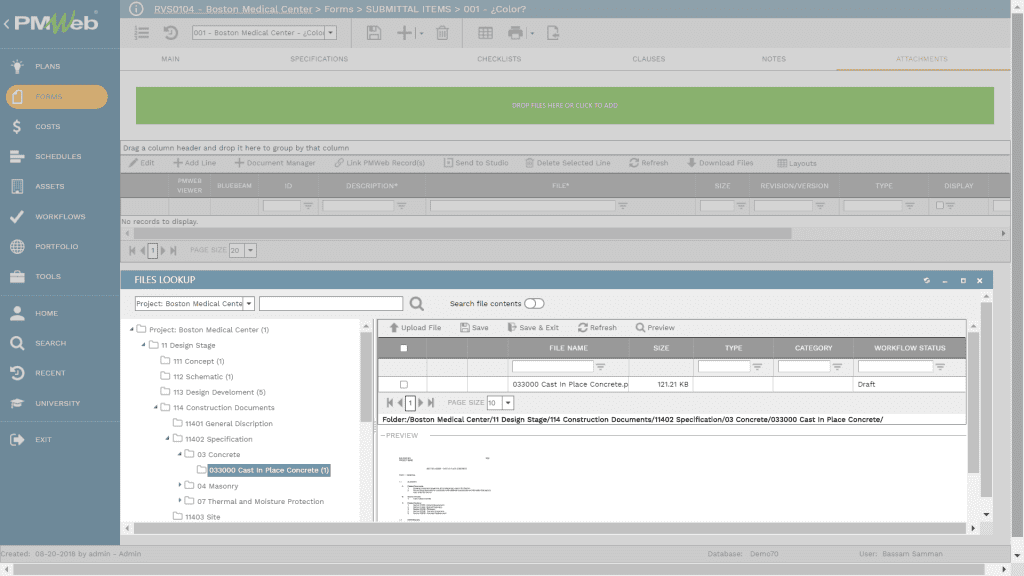Collapse the 11 Design Stage folder

click(144, 345)
